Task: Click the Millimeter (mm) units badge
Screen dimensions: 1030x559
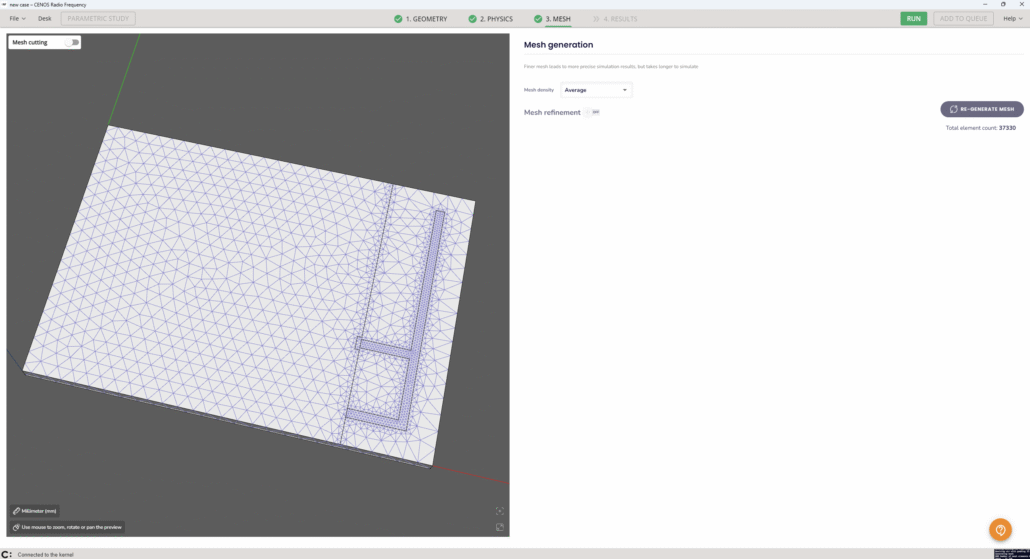Action: 35,511
